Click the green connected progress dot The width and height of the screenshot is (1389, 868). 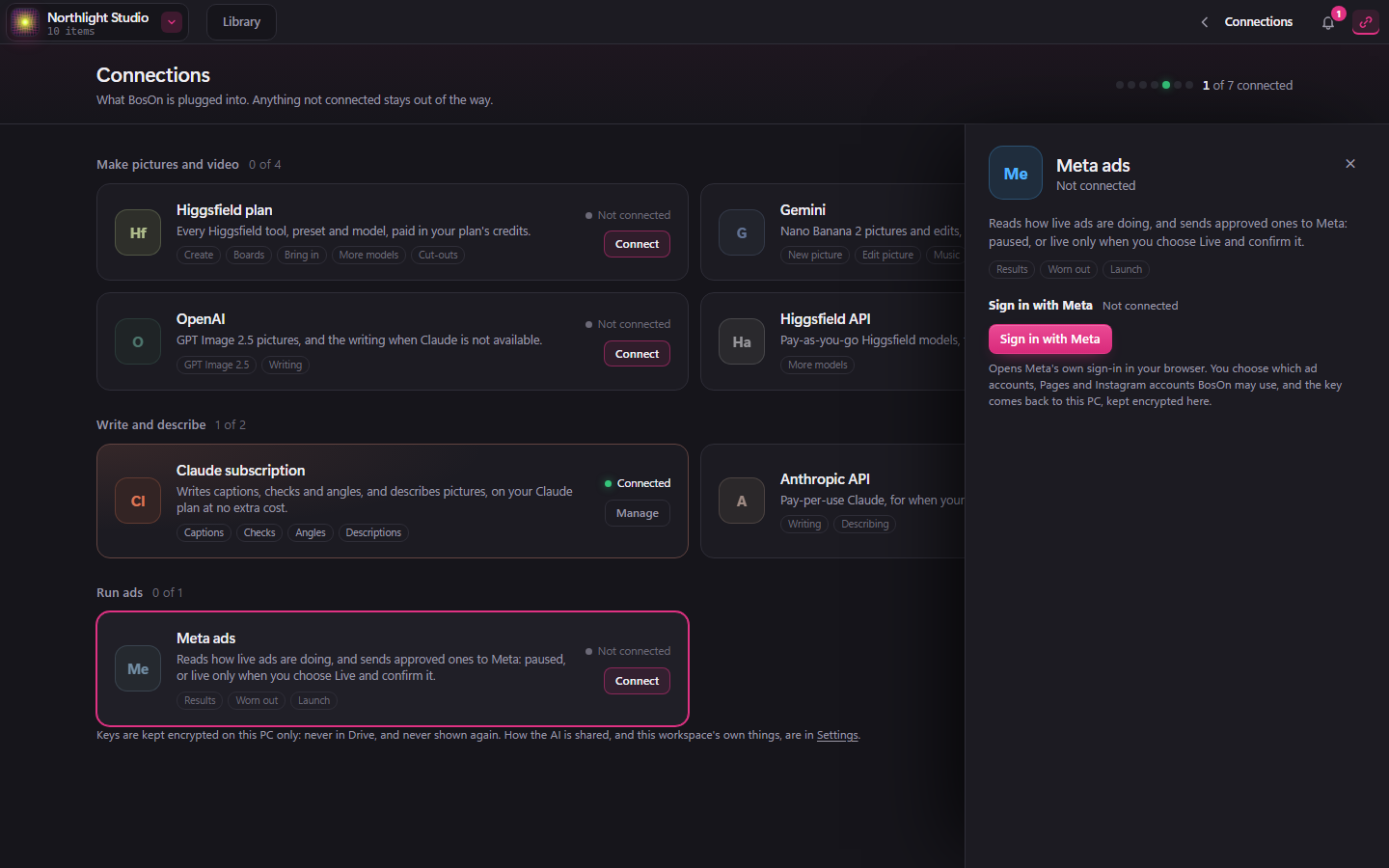coord(1166,85)
